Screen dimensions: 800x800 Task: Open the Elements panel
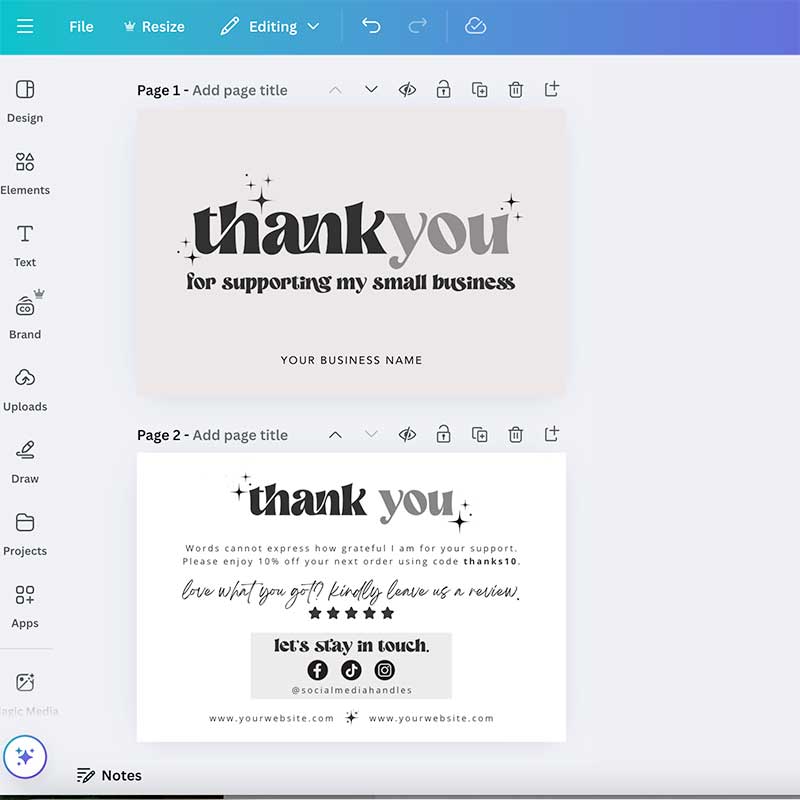(x=24, y=174)
